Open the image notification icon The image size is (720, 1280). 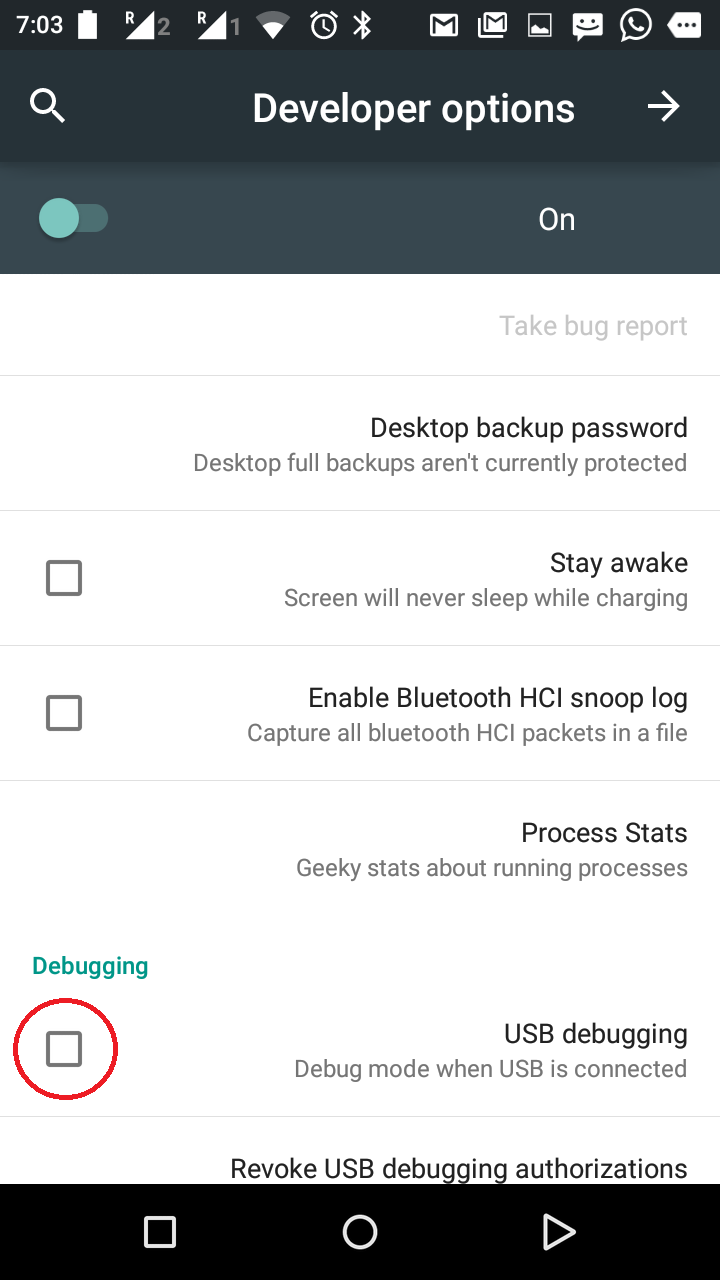tap(540, 26)
